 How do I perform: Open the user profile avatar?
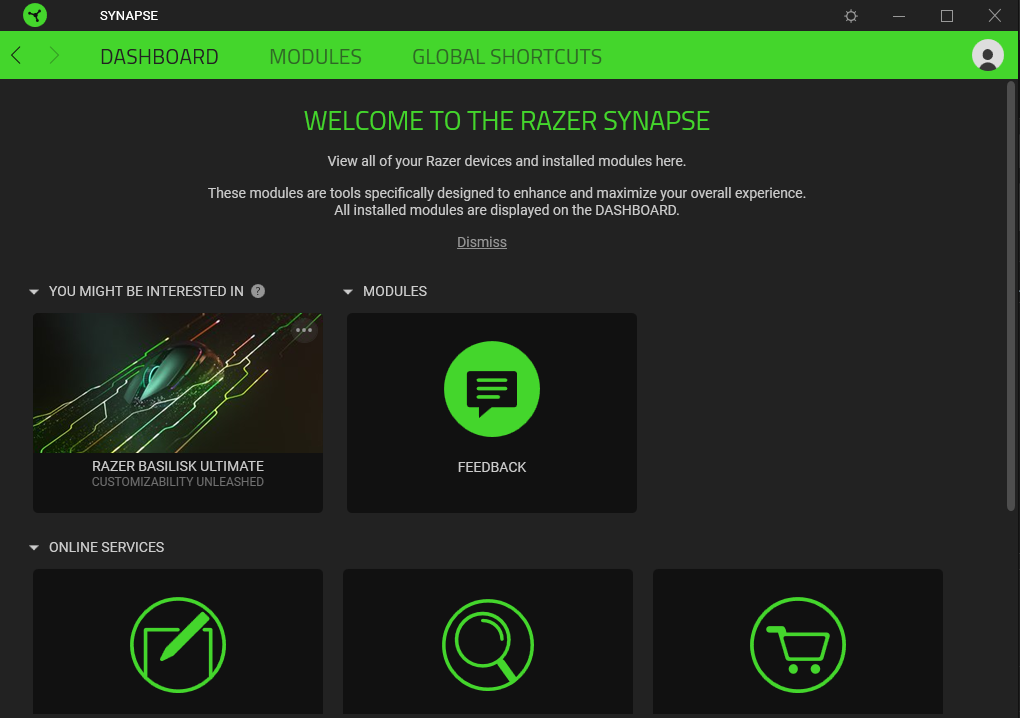[x=987, y=55]
